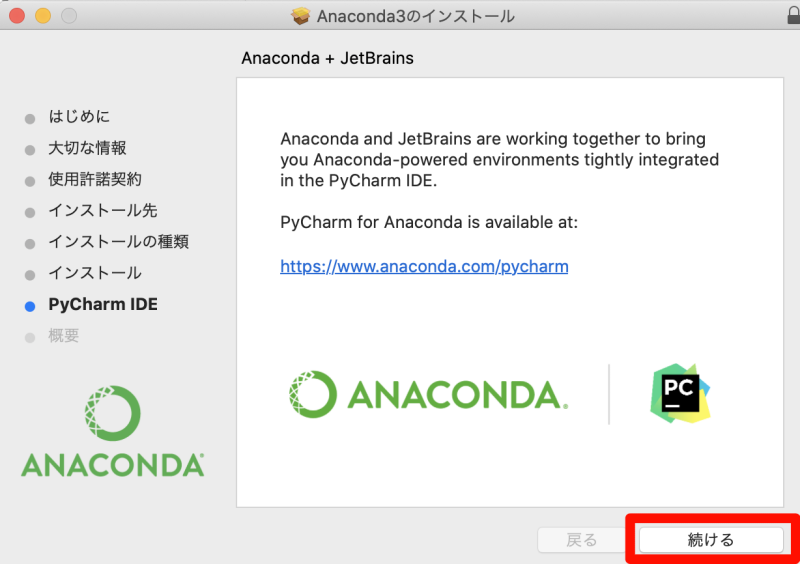
Task: Close the installer with the red button
Action: pos(17,16)
